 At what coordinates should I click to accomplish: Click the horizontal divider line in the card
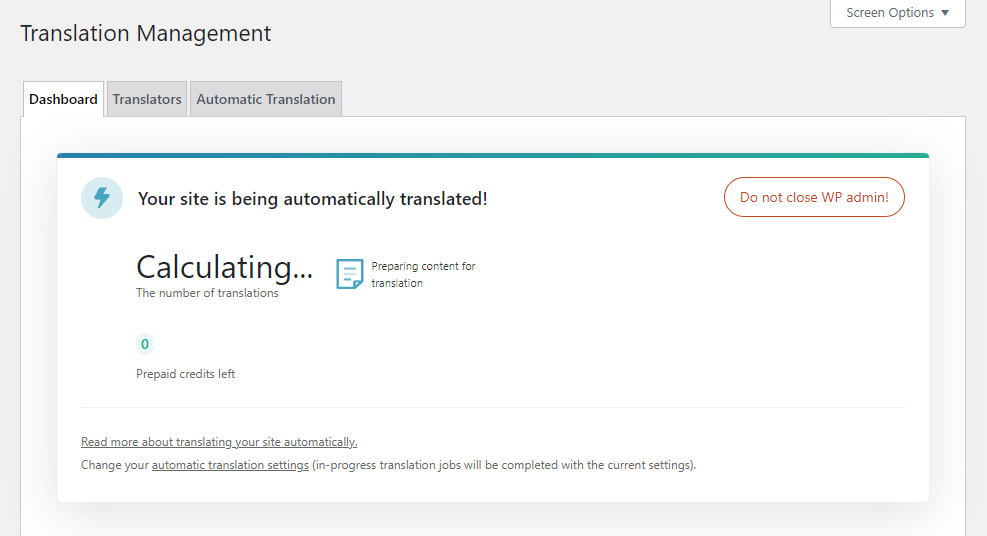(492, 407)
